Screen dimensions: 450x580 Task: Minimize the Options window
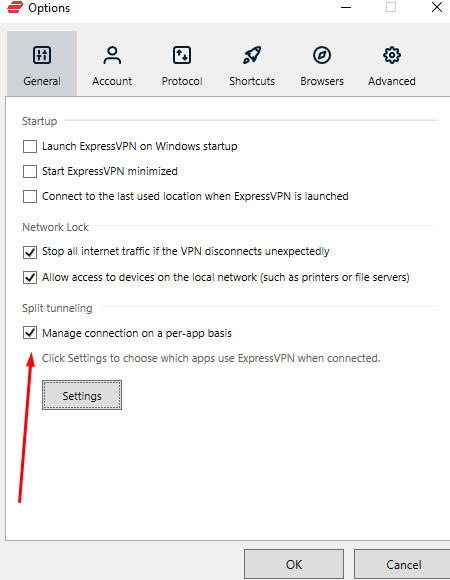[346, 7]
